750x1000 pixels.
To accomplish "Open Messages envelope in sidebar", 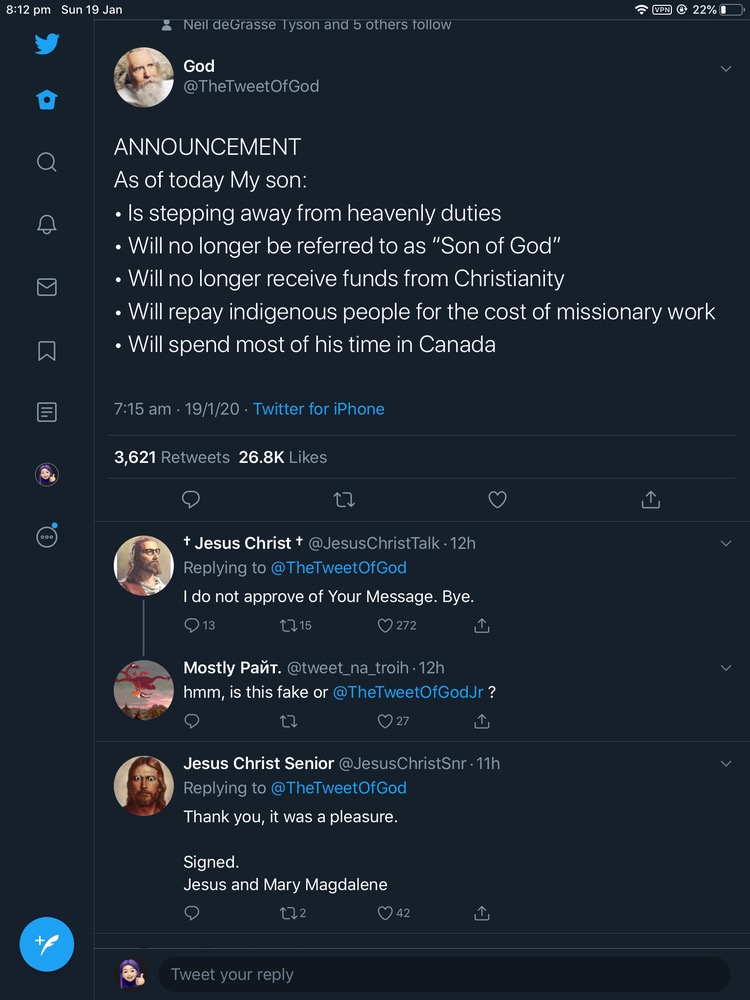I will [47, 287].
